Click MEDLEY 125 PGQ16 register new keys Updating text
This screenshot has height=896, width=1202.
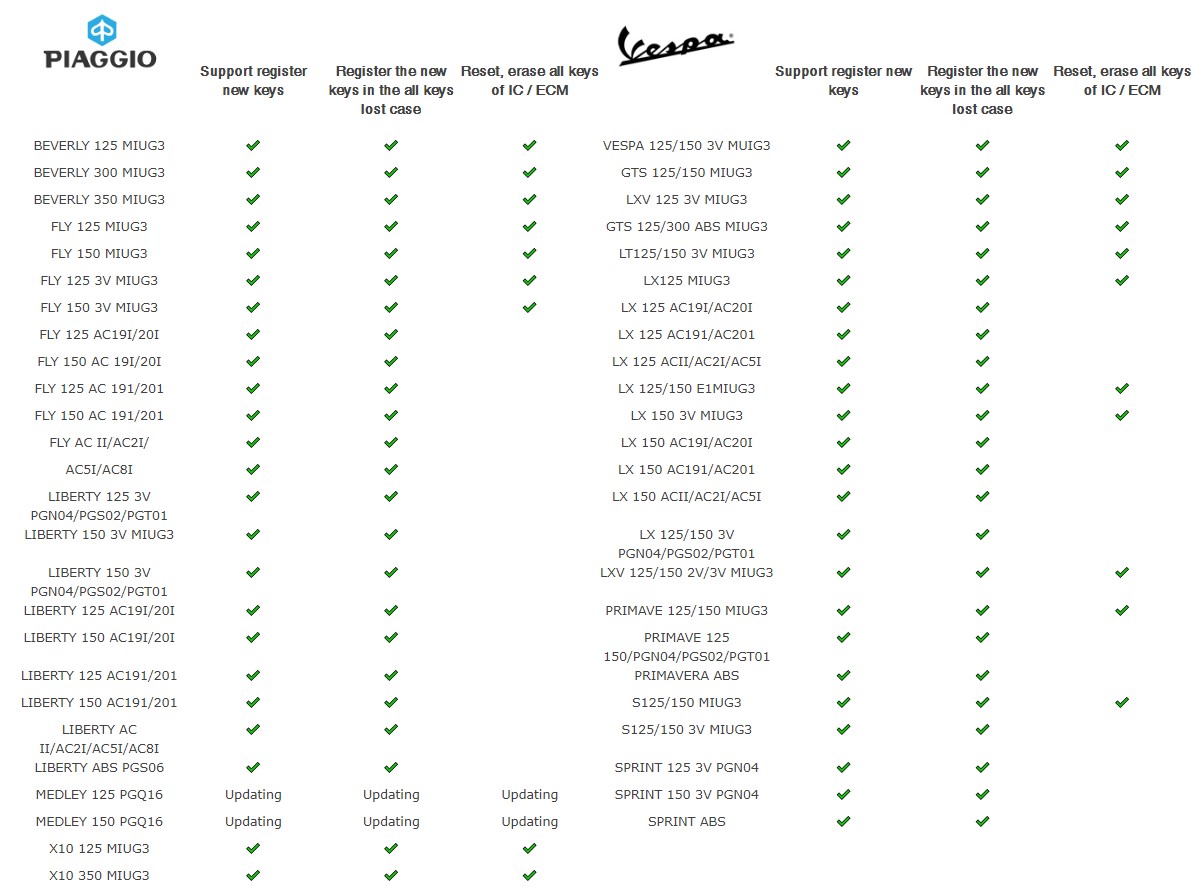(x=253, y=795)
